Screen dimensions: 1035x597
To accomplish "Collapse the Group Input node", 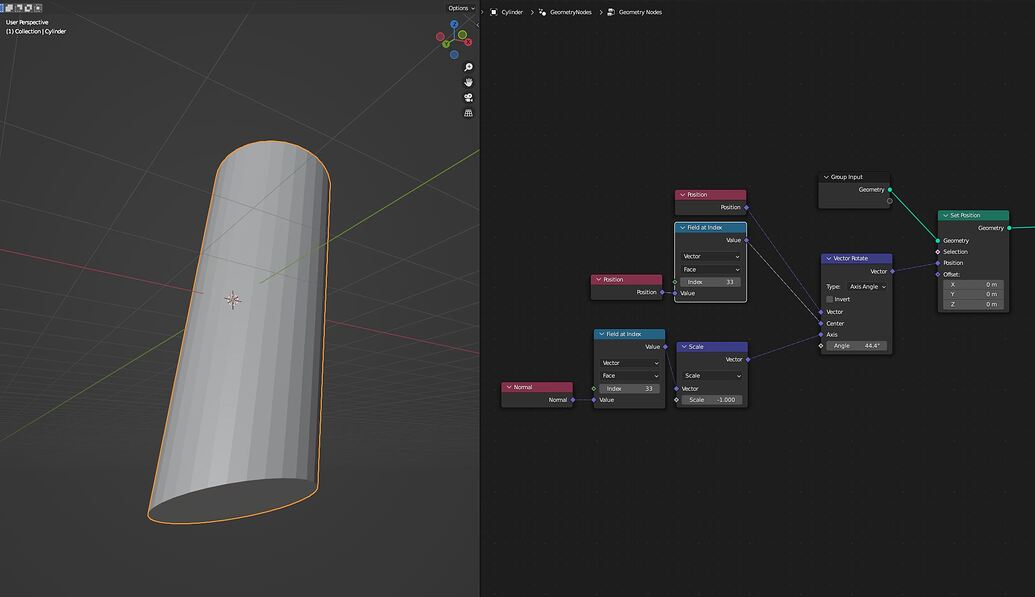I will tap(826, 177).
